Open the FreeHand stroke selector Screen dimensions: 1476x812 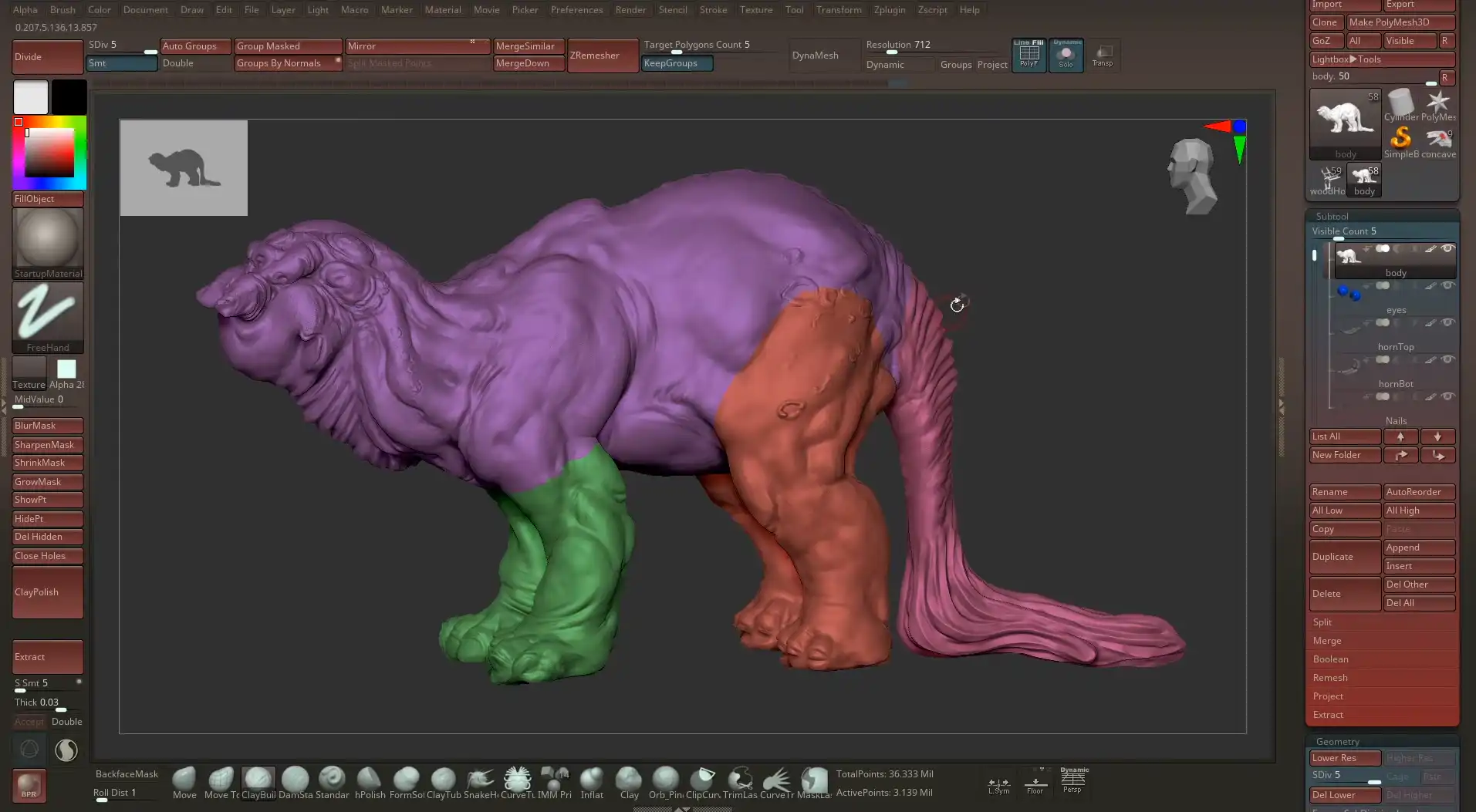[47, 316]
